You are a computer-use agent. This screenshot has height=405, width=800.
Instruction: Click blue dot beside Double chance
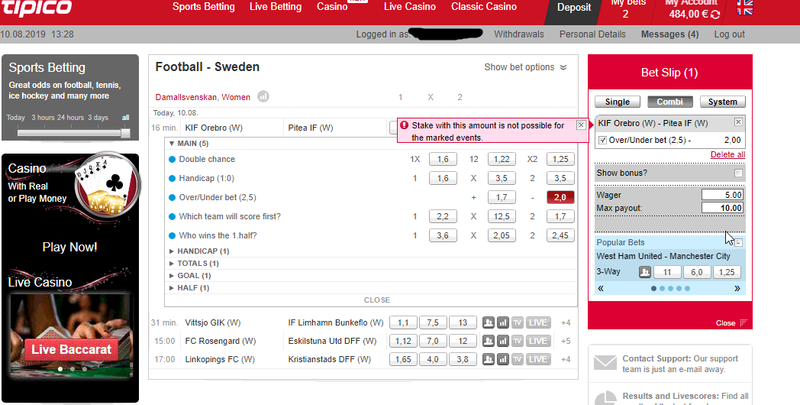pos(172,159)
